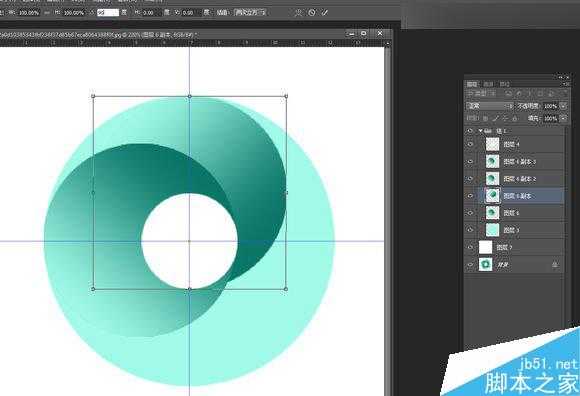Select the layer named 图层 6 副本 3
The height and width of the screenshot is (396, 580).
click(520, 162)
